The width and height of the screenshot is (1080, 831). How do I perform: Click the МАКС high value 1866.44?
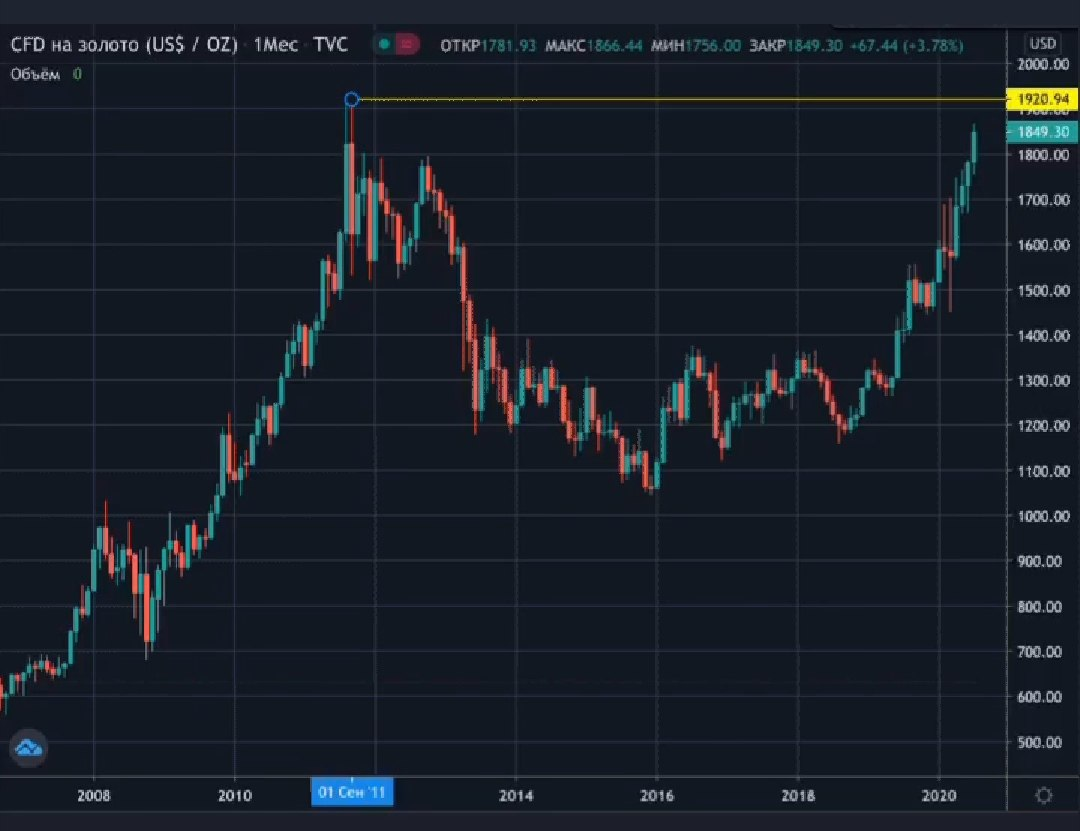pyautogui.click(x=614, y=45)
